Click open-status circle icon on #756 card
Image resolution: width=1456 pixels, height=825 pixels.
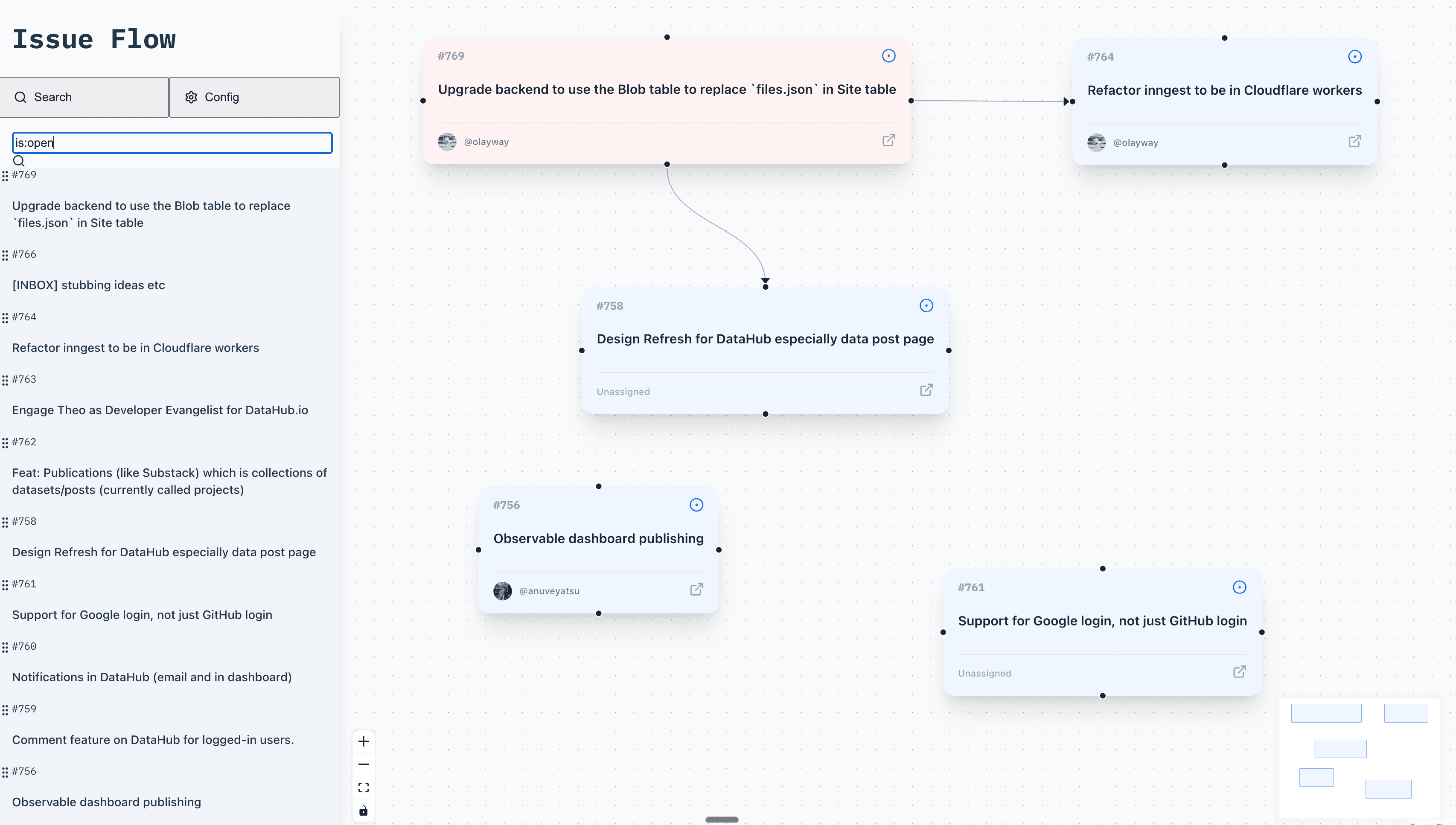(x=696, y=505)
